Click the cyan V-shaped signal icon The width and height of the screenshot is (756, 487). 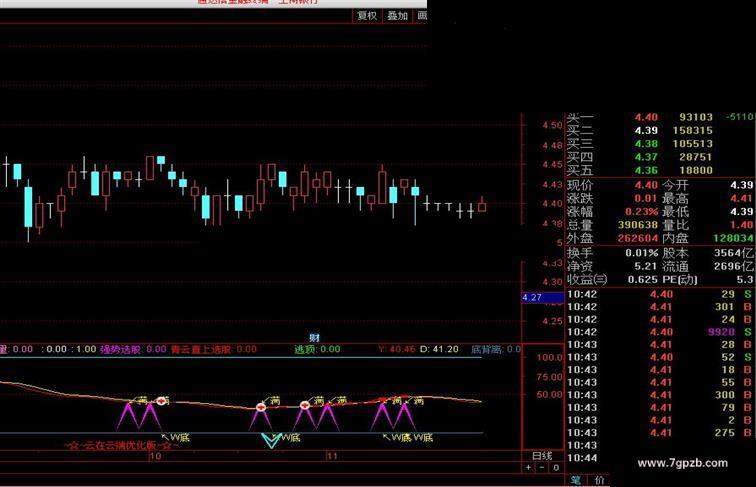270,440
